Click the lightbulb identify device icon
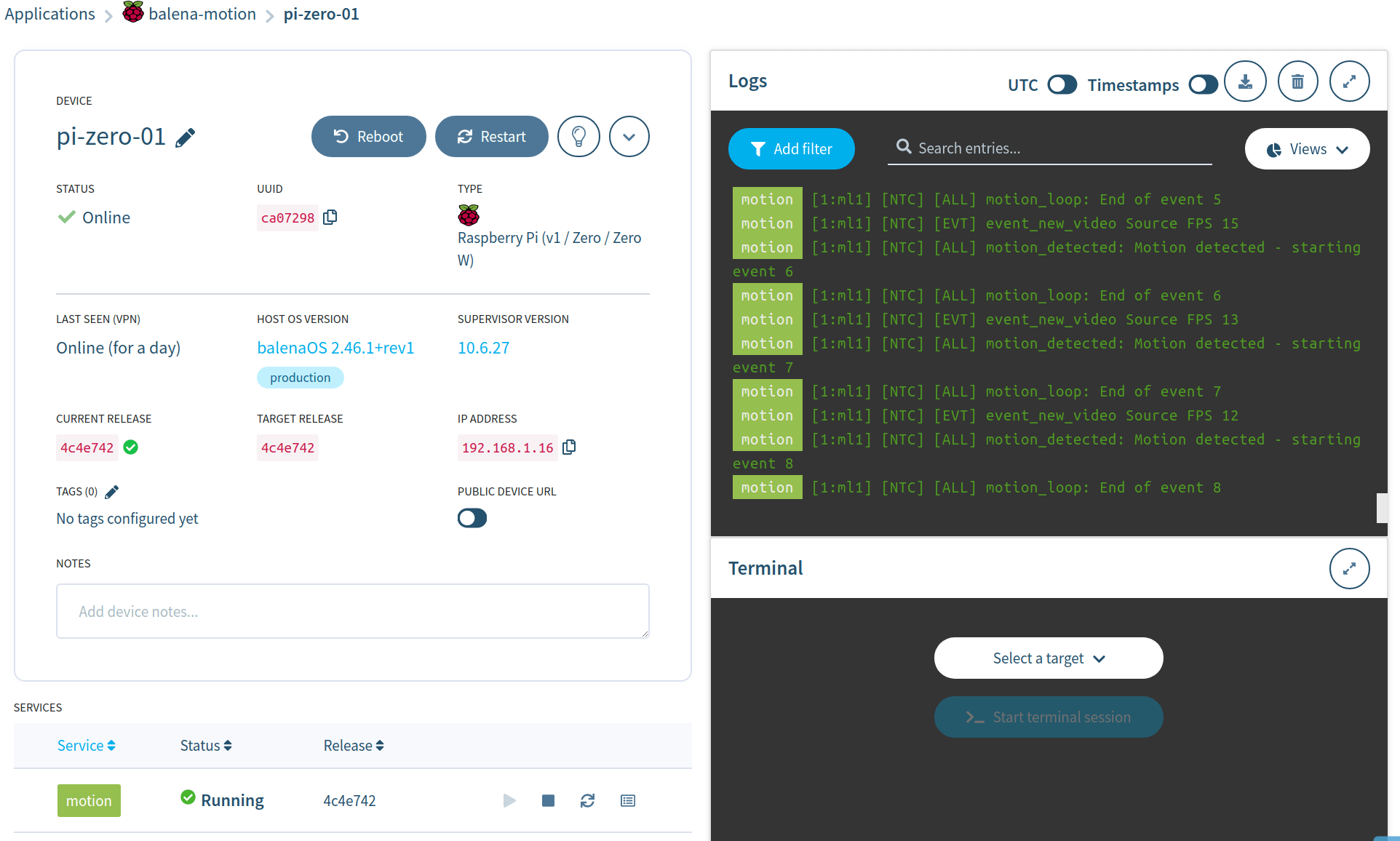The height and width of the screenshot is (841, 1400). tap(578, 137)
